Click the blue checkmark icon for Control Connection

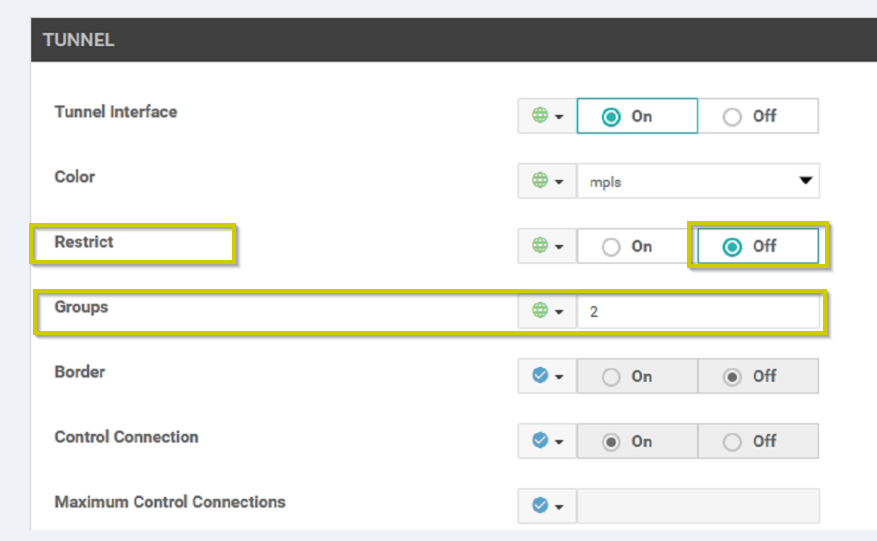tap(540, 440)
